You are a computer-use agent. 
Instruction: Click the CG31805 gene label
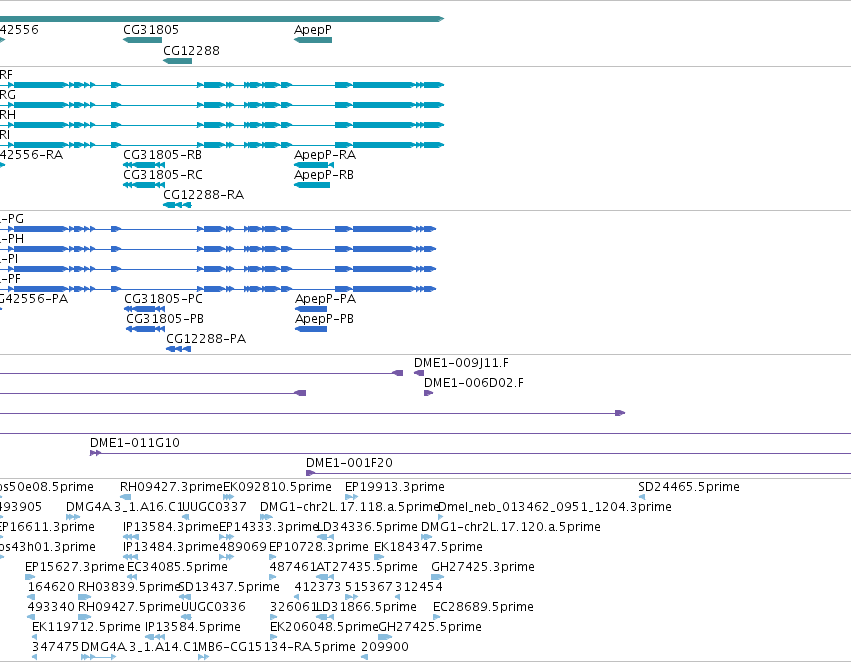(x=151, y=29)
